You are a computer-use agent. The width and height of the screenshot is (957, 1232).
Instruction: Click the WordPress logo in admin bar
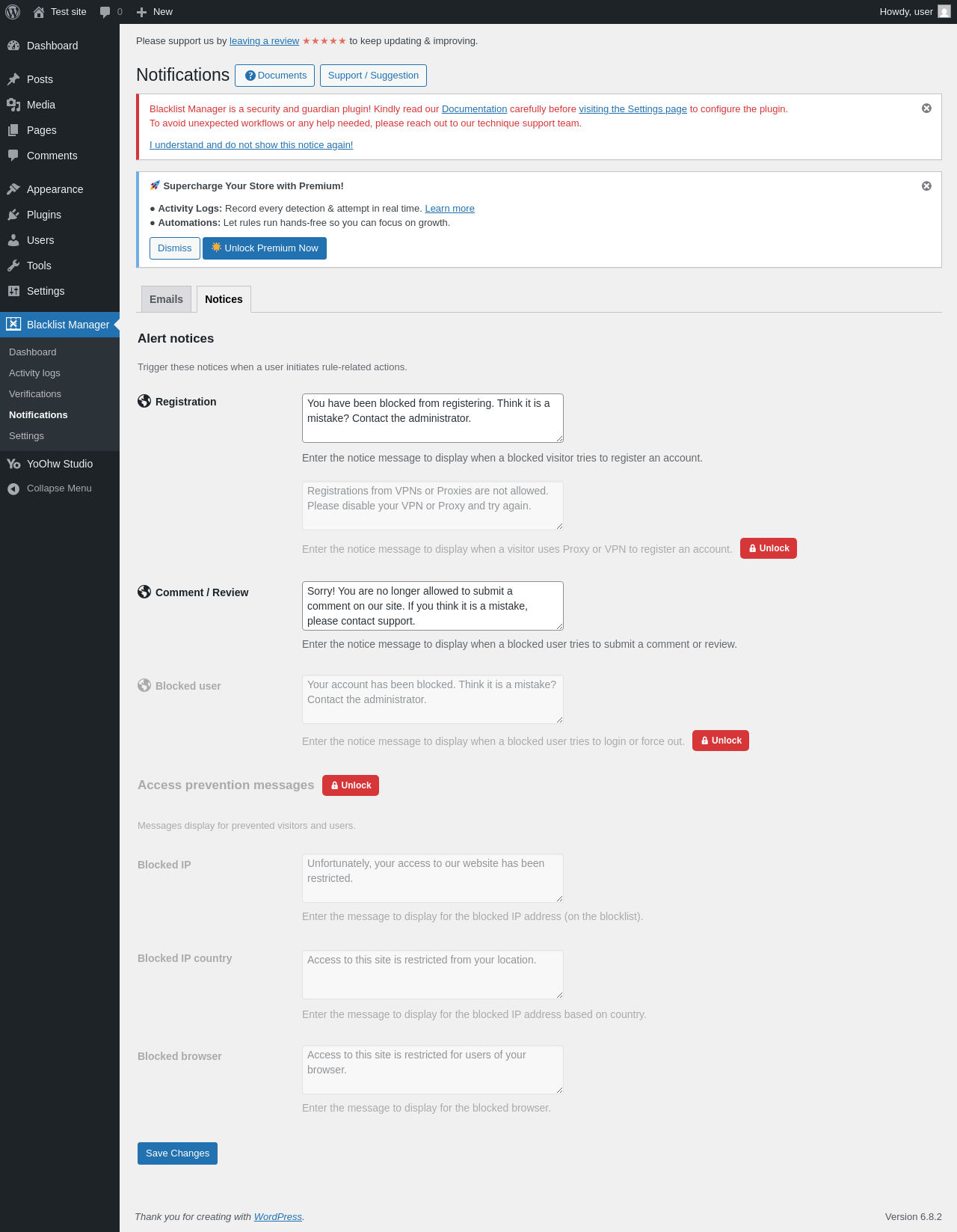[13, 12]
